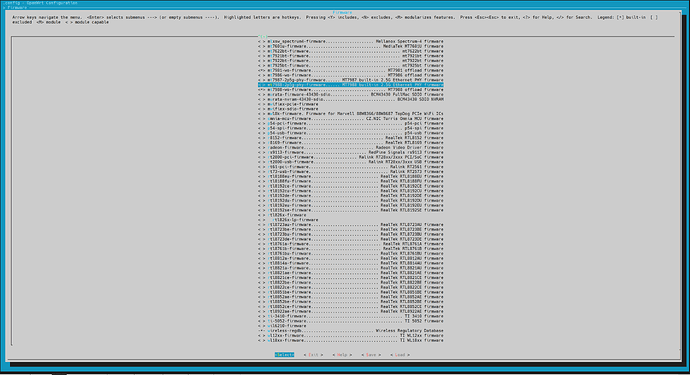
Task: Toggle the wl18xx-firmware selection bracket
Action: pyautogui.click(x=262, y=340)
